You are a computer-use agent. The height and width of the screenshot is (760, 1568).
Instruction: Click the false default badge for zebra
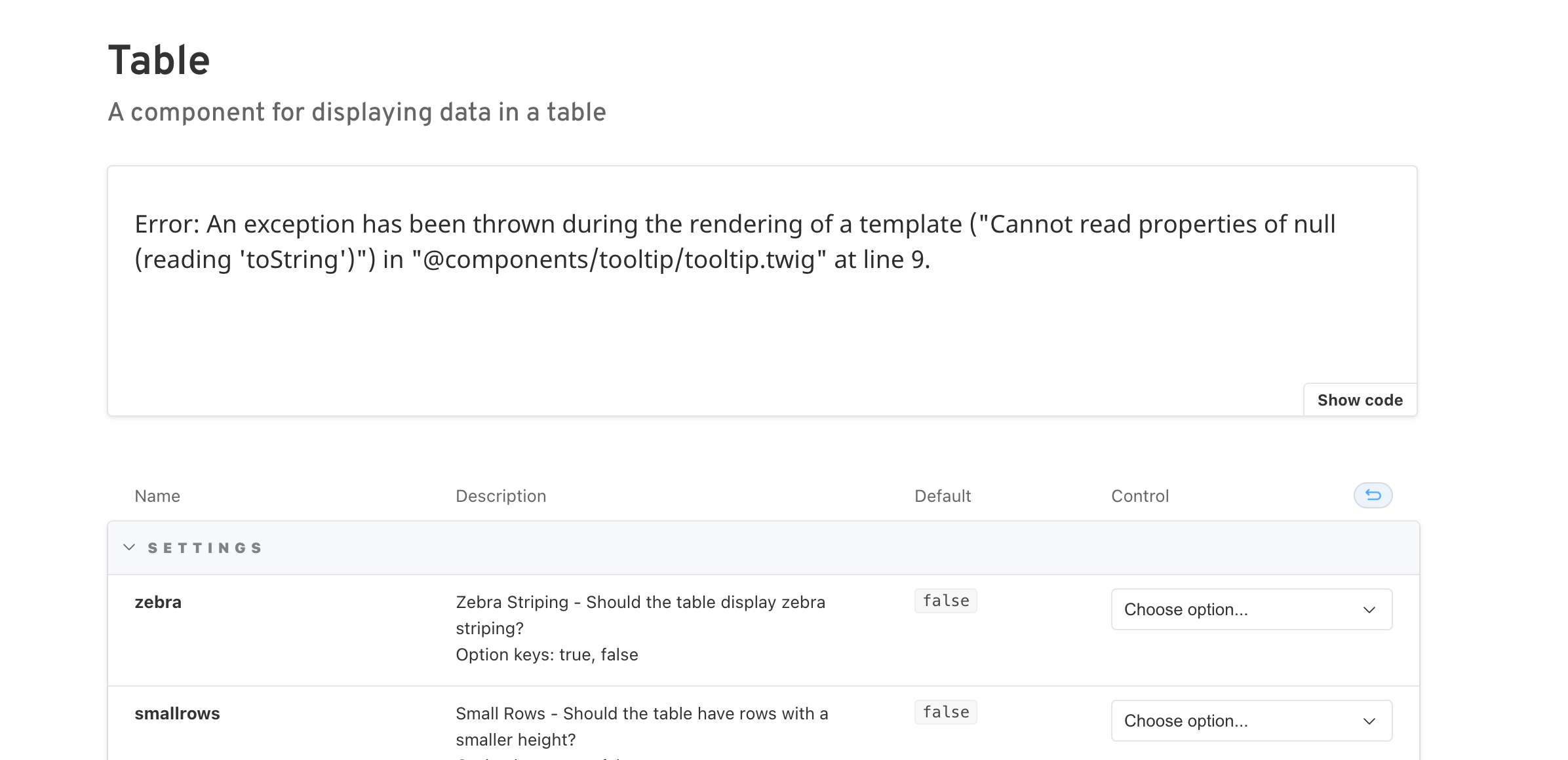(x=945, y=601)
